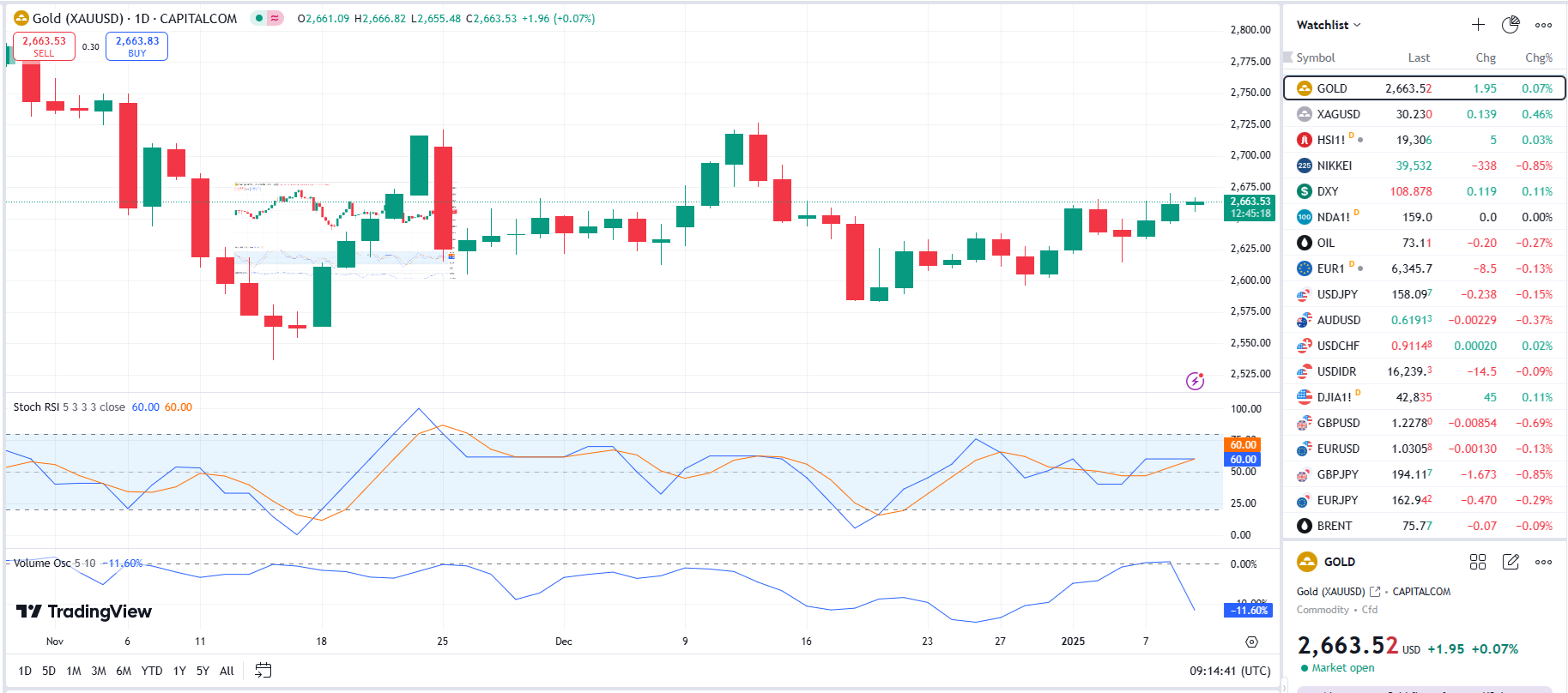This screenshot has width=1568, height=693.
Task: Open chart time axis settings gear icon
Action: (1251, 642)
